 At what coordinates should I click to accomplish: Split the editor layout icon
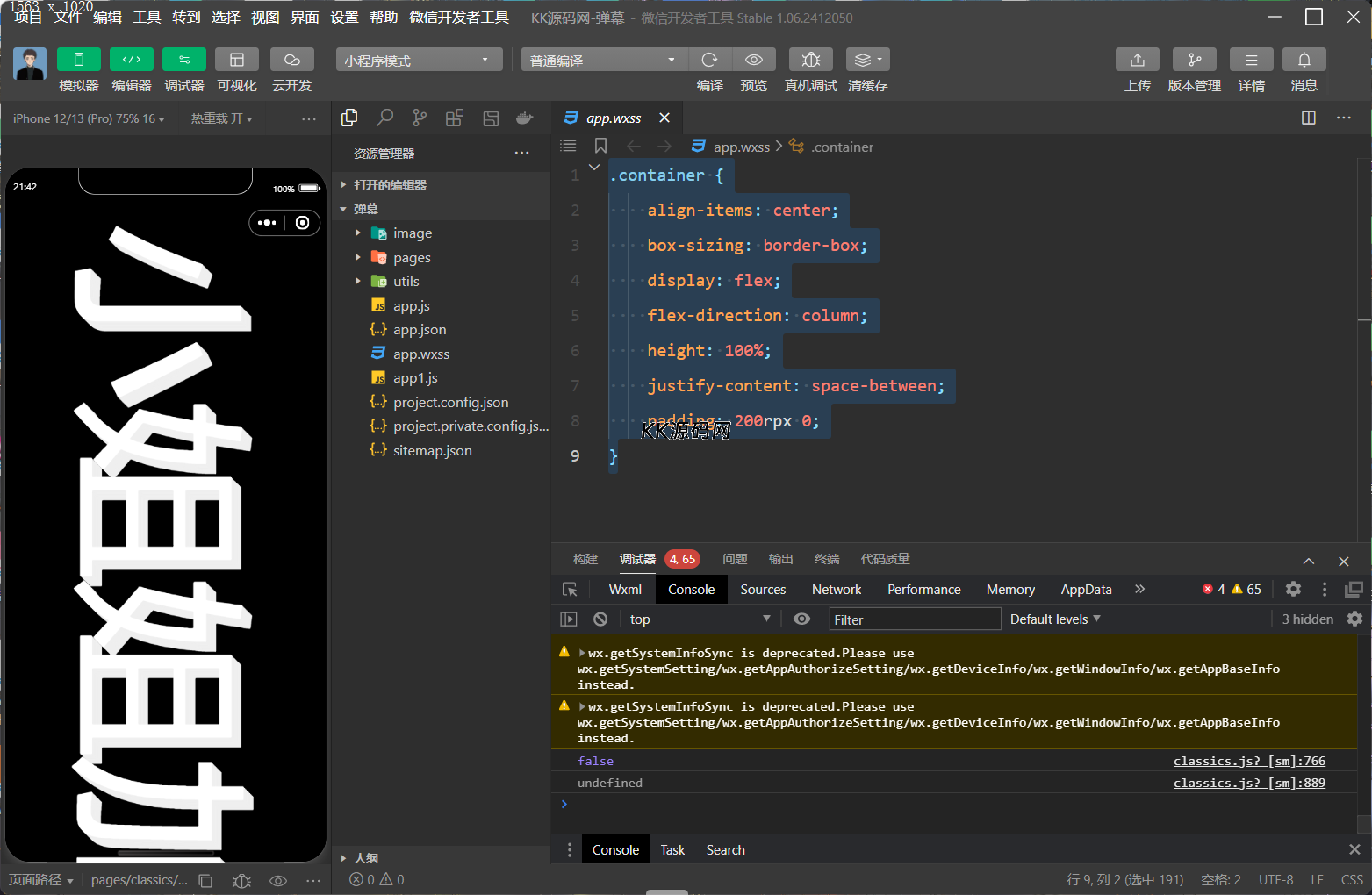[x=1309, y=118]
